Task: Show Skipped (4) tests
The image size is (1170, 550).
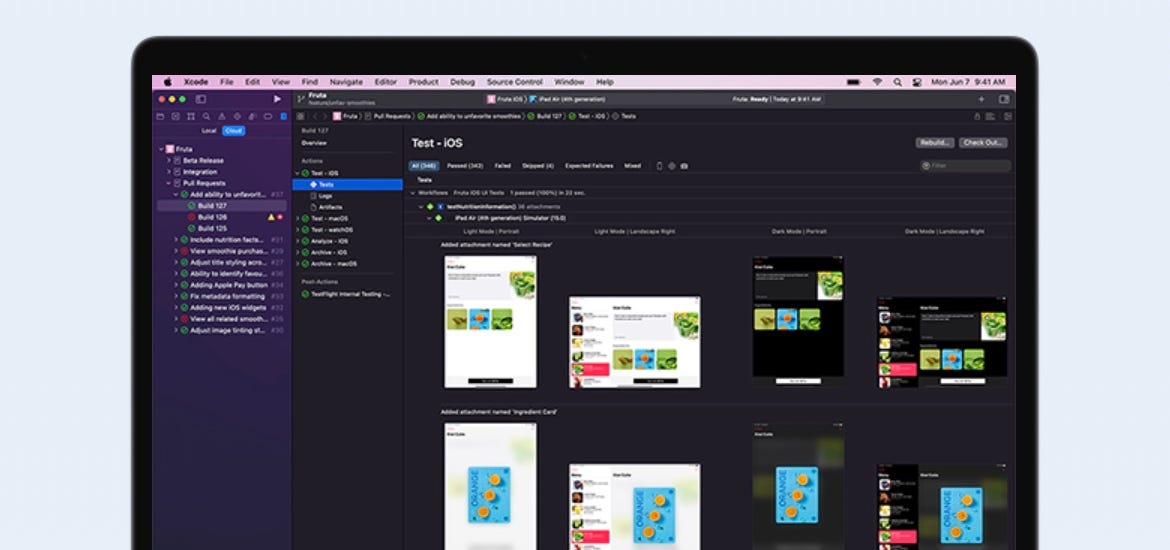Action: (x=538, y=166)
